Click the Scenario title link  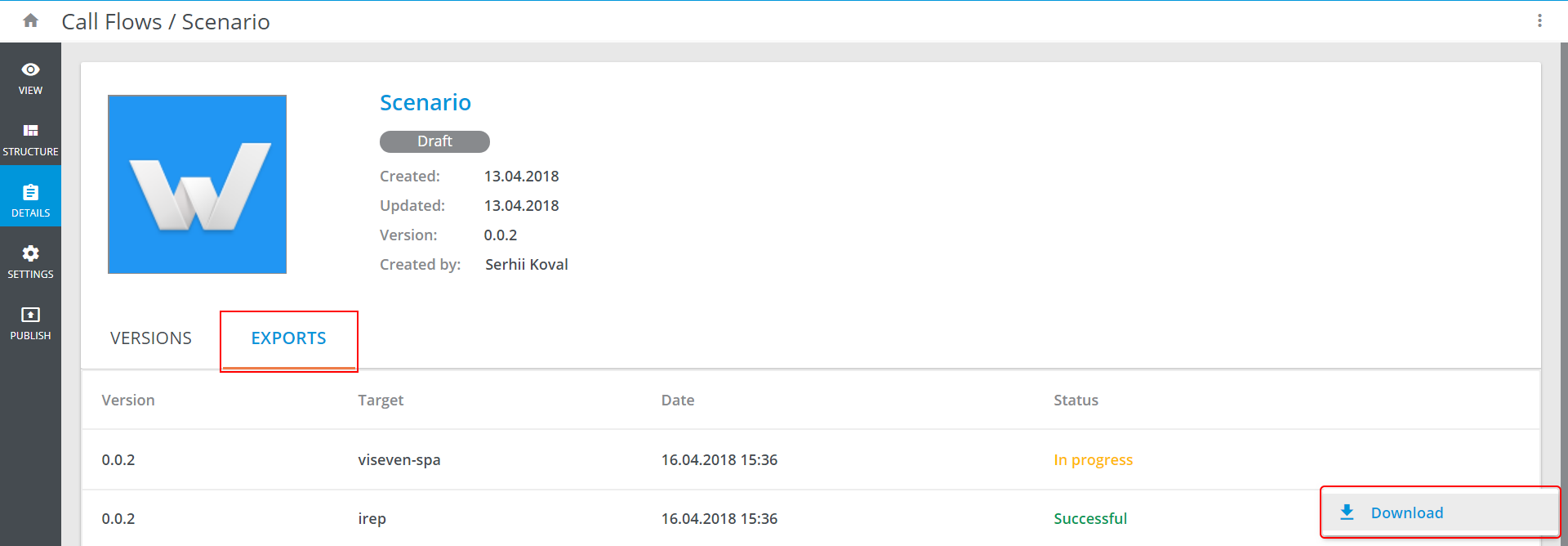pyautogui.click(x=425, y=103)
